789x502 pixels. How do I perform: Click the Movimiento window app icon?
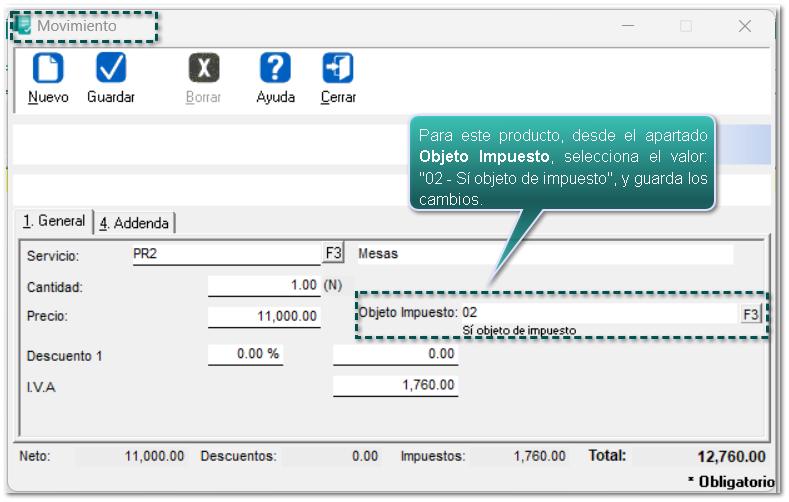tap(23, 26)
